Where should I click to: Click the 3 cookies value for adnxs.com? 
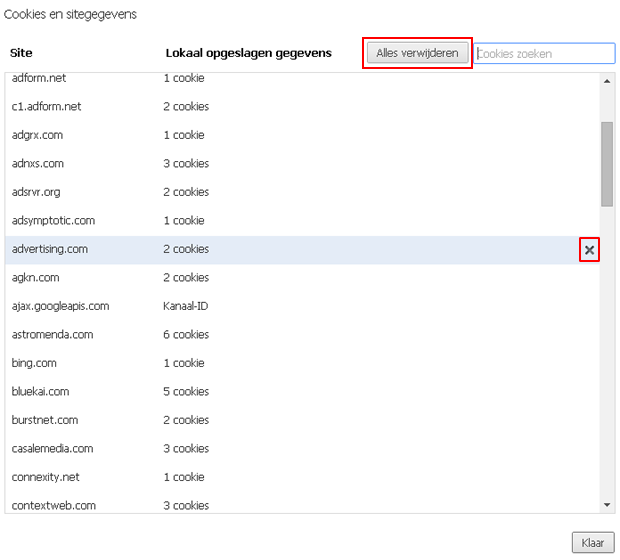click(186, 164)
